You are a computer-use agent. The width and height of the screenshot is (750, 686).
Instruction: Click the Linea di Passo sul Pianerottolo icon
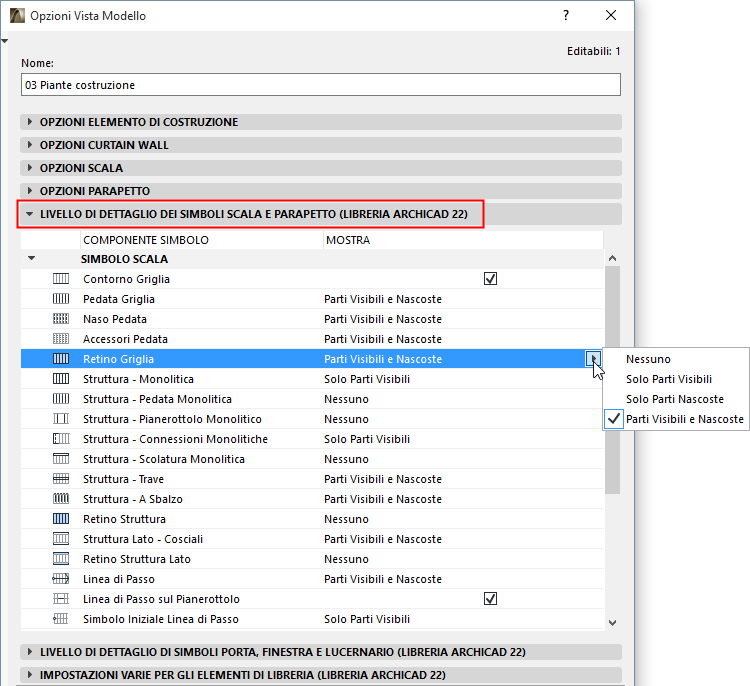[x=61, y=599]
